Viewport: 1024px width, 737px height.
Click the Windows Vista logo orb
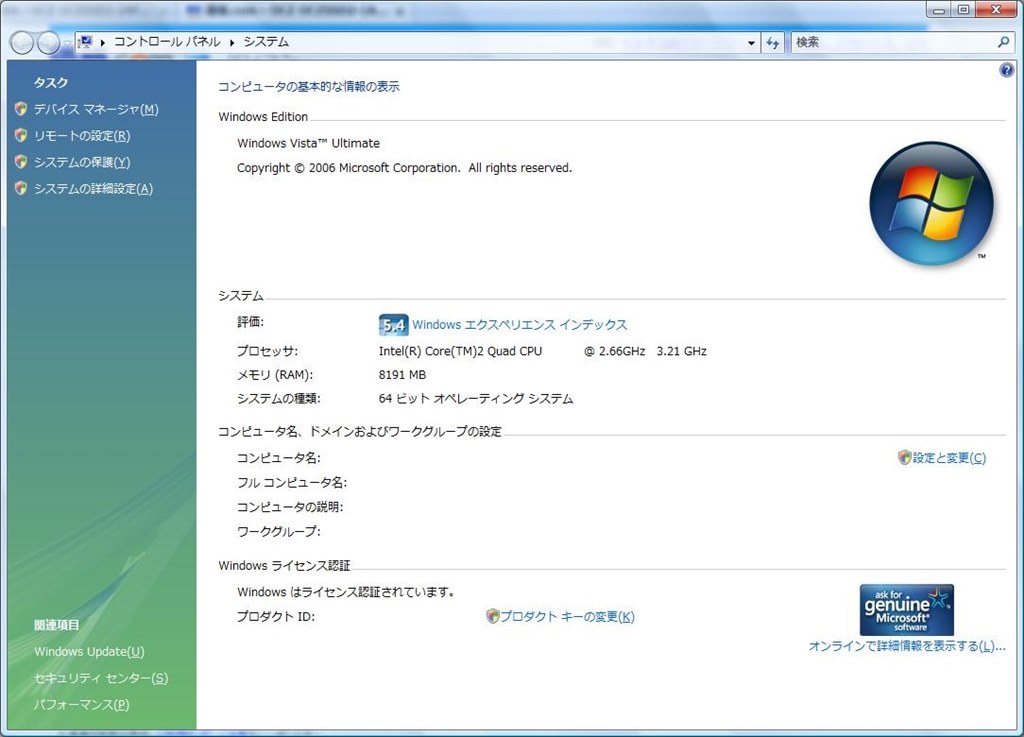[x=931, y=204]
